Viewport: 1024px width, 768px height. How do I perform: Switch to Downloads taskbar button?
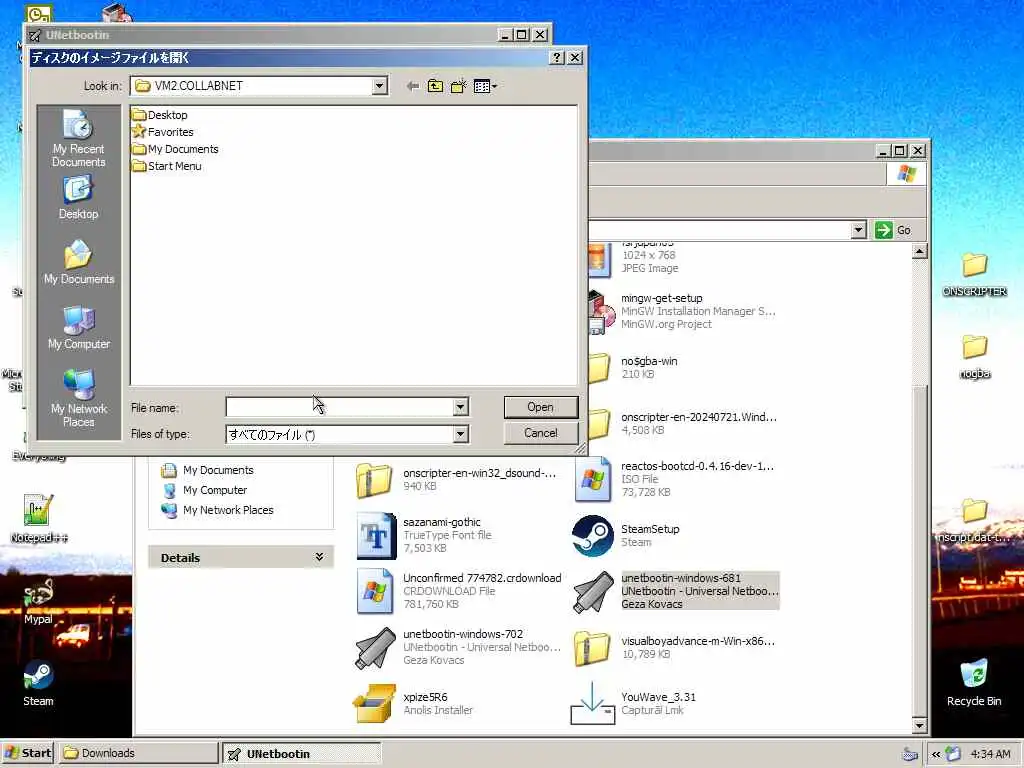pos(138,753)
